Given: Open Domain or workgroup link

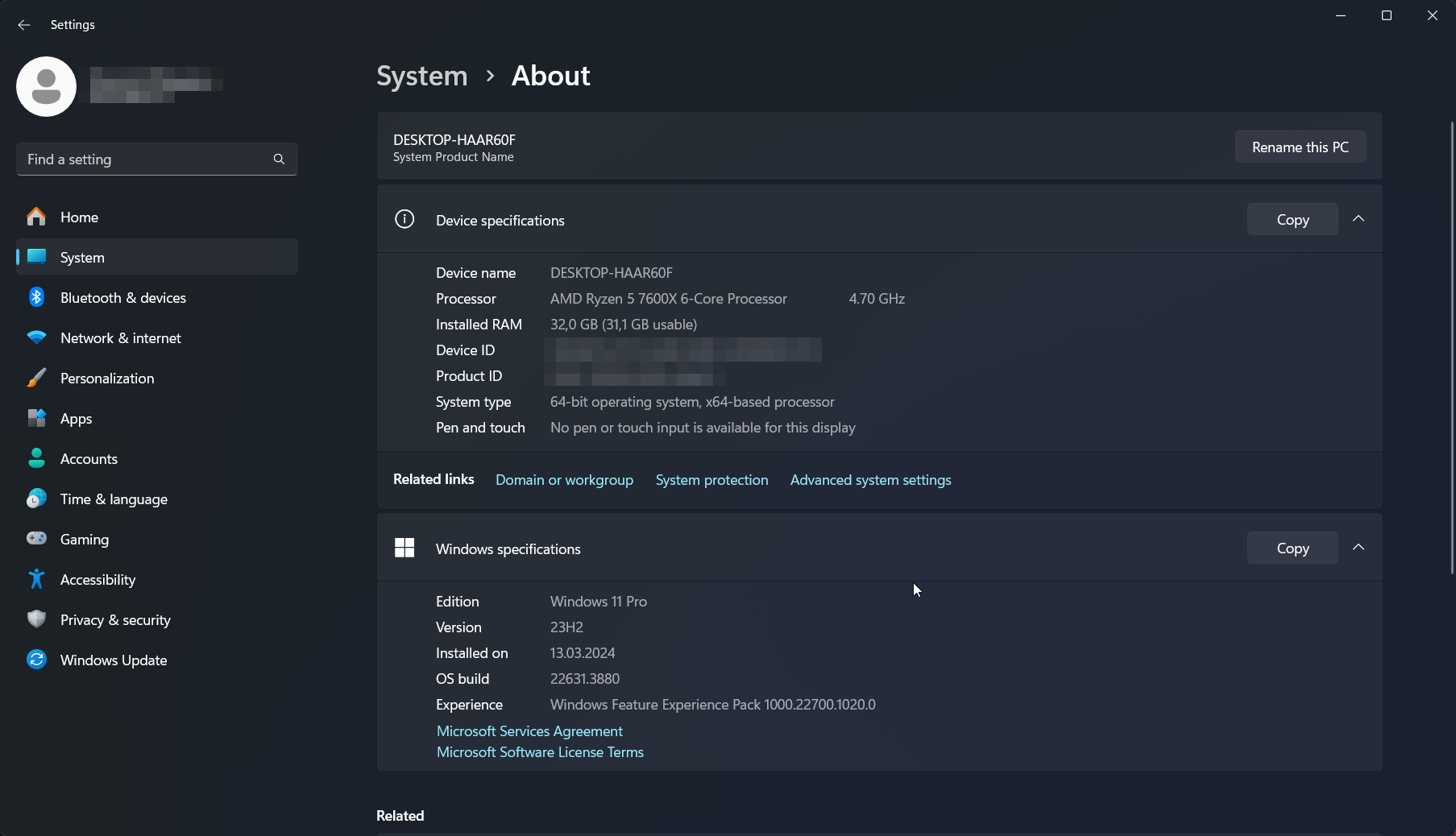Looking at the screenshot, I should pos(564,480).
